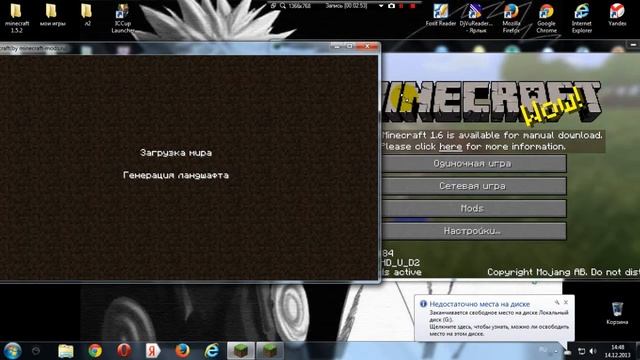Open the taskbar clock showing 14:48
Image resolution: width=640 pixels, height=360 pixels.
coord(618,351)
